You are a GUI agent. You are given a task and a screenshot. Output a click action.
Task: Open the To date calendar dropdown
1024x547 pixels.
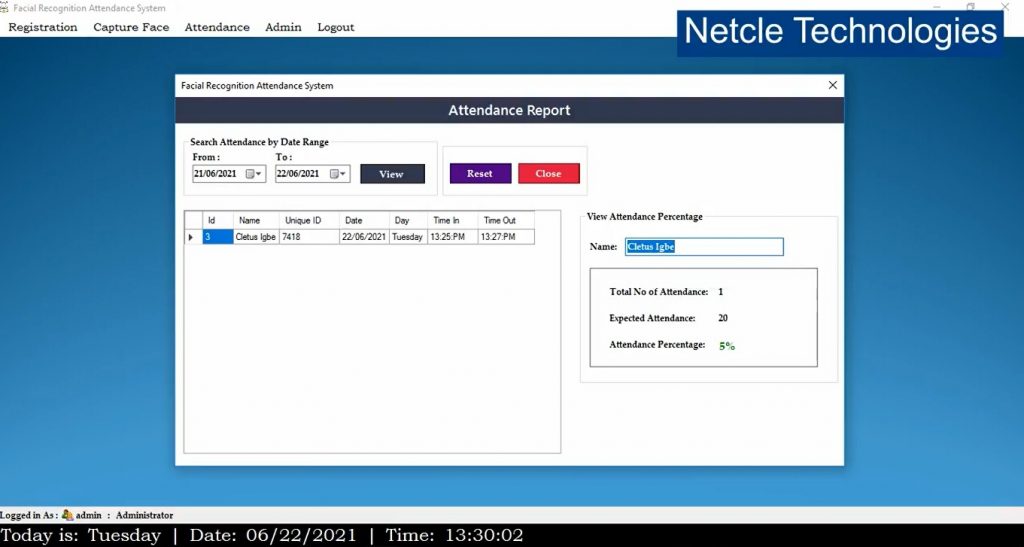pos(338,174)
